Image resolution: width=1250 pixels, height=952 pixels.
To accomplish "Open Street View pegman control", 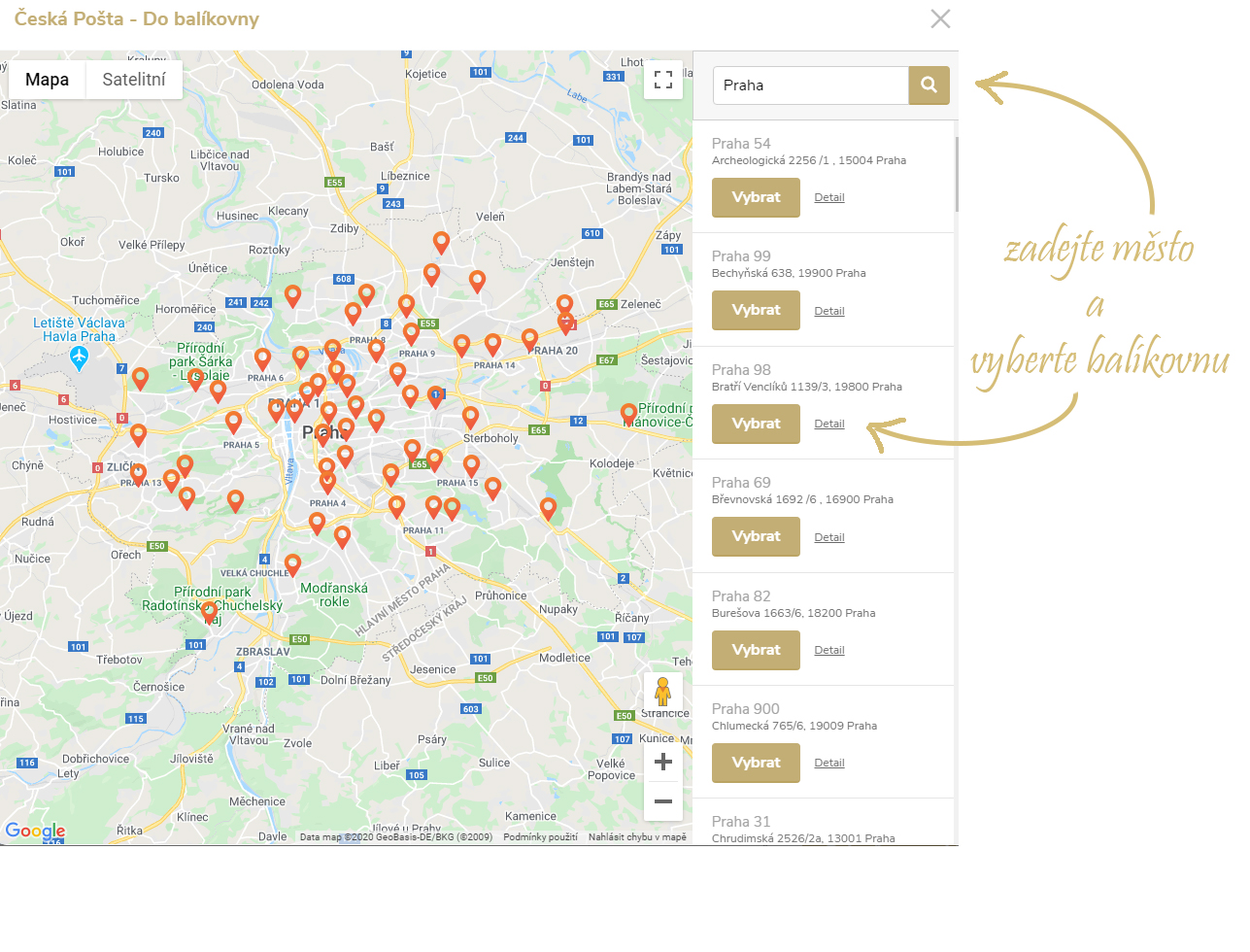I will (x=663, y=692).
